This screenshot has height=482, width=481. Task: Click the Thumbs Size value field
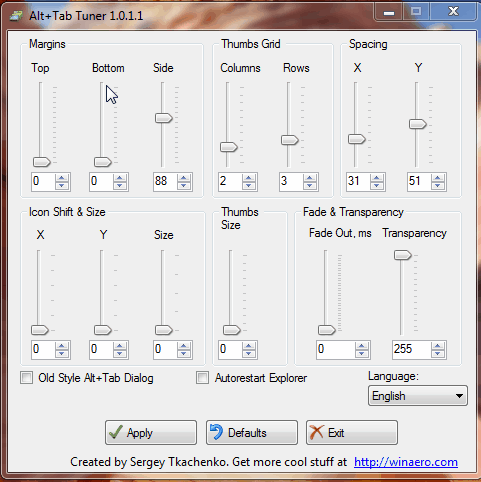click(x=230, y=350)
